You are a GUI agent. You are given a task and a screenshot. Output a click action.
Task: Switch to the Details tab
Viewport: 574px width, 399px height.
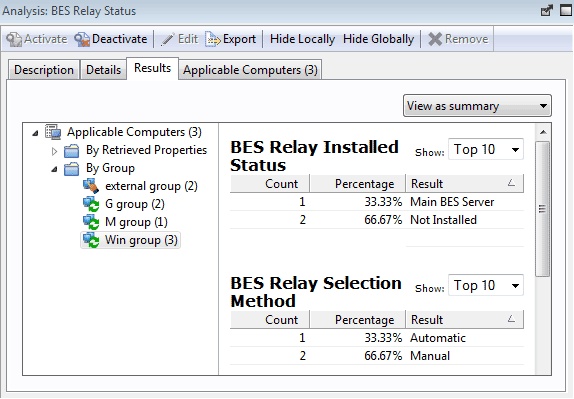coord(104,70)
